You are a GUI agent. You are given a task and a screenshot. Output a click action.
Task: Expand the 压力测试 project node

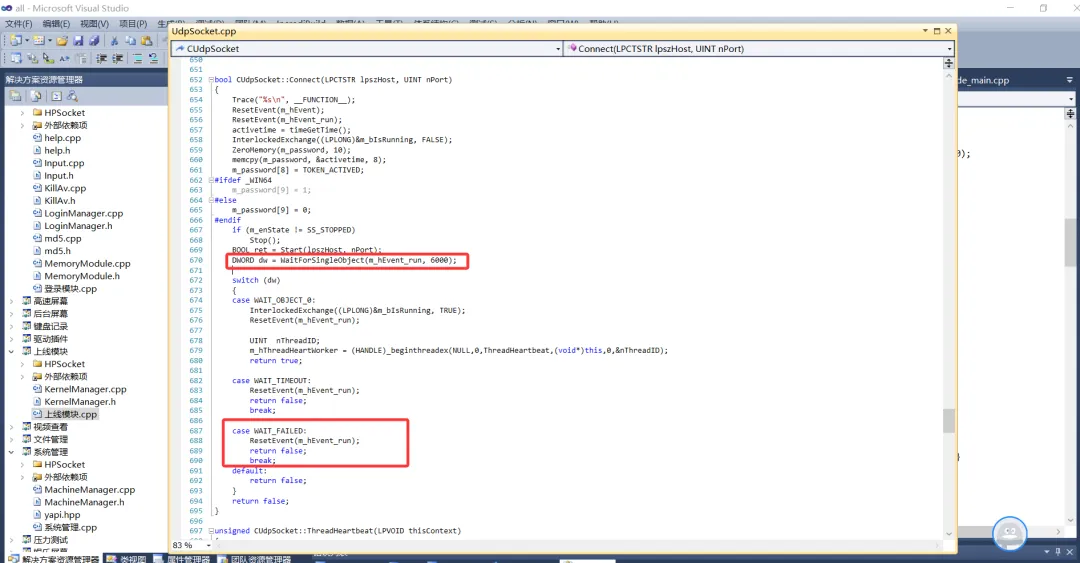click(x=11, y=540)
